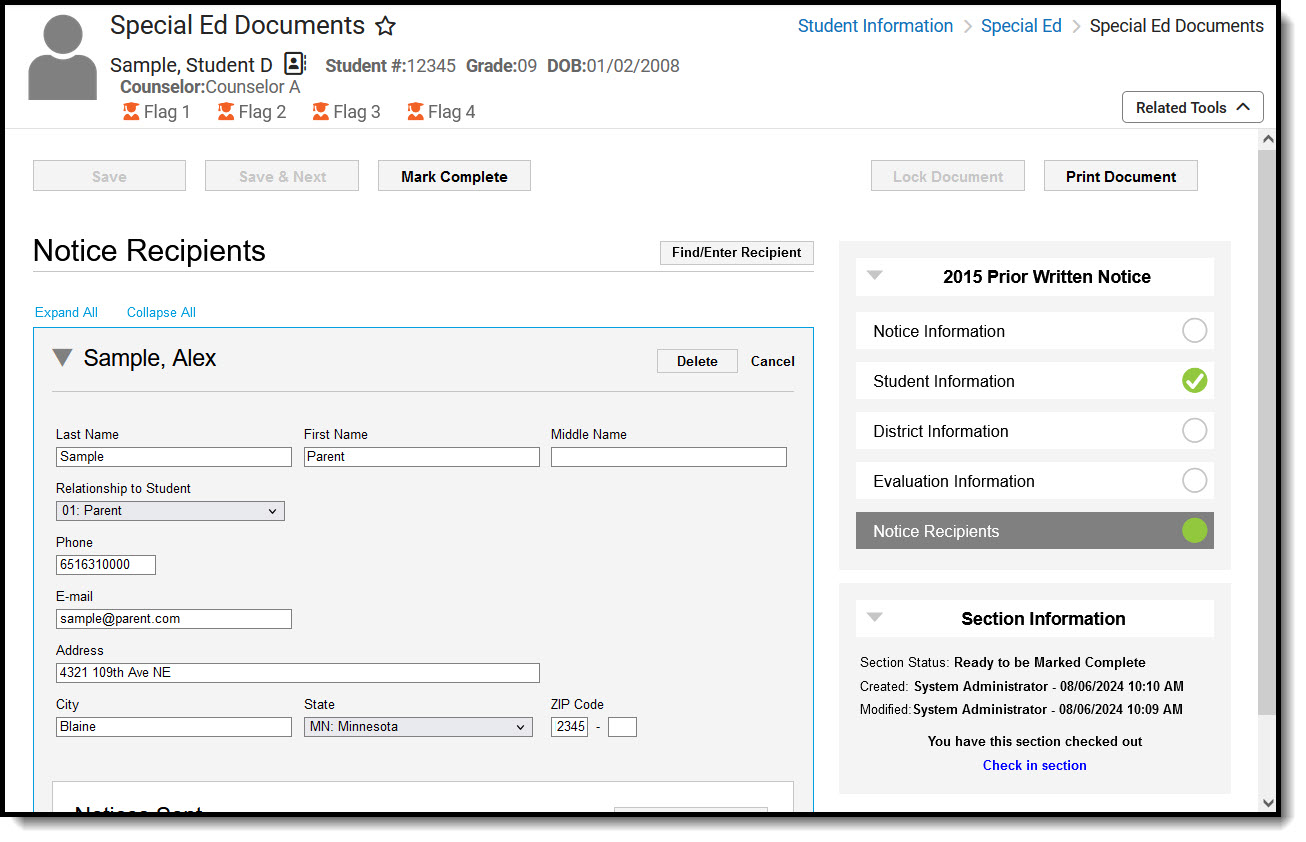
Task: Click the vertical scrollbar thumb
Action: click(1268, 432)
